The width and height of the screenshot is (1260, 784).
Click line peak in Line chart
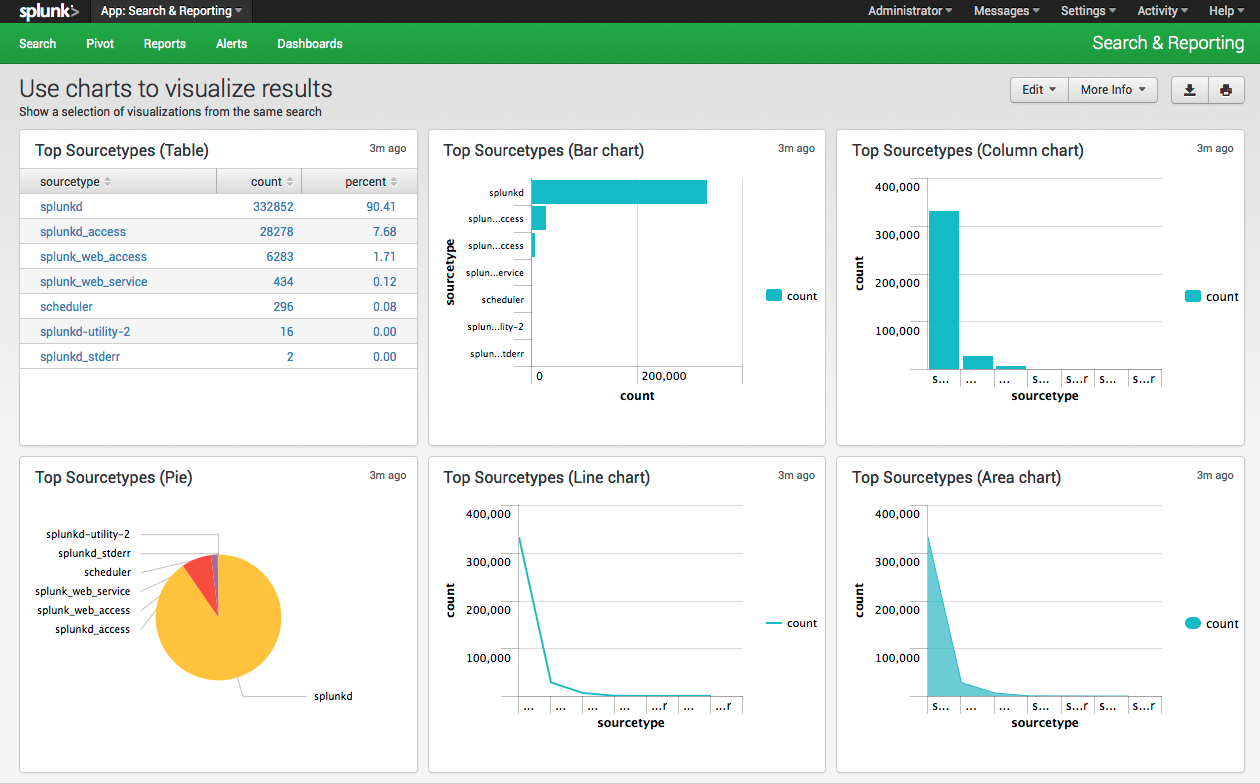pos(519,538)
